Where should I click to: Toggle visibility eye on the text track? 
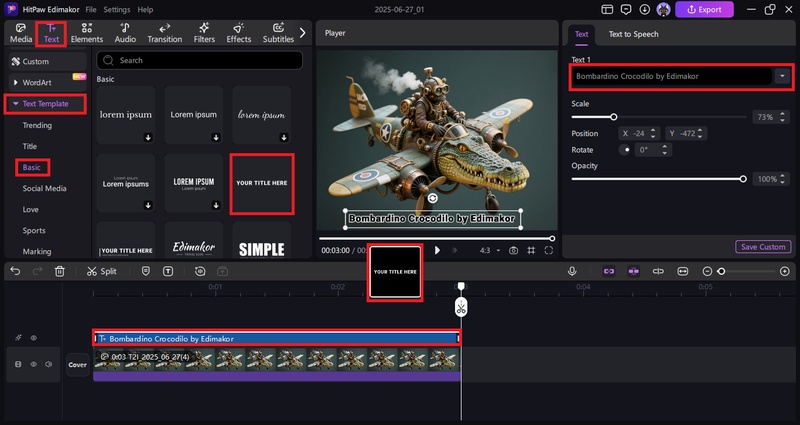coord(32,338)
